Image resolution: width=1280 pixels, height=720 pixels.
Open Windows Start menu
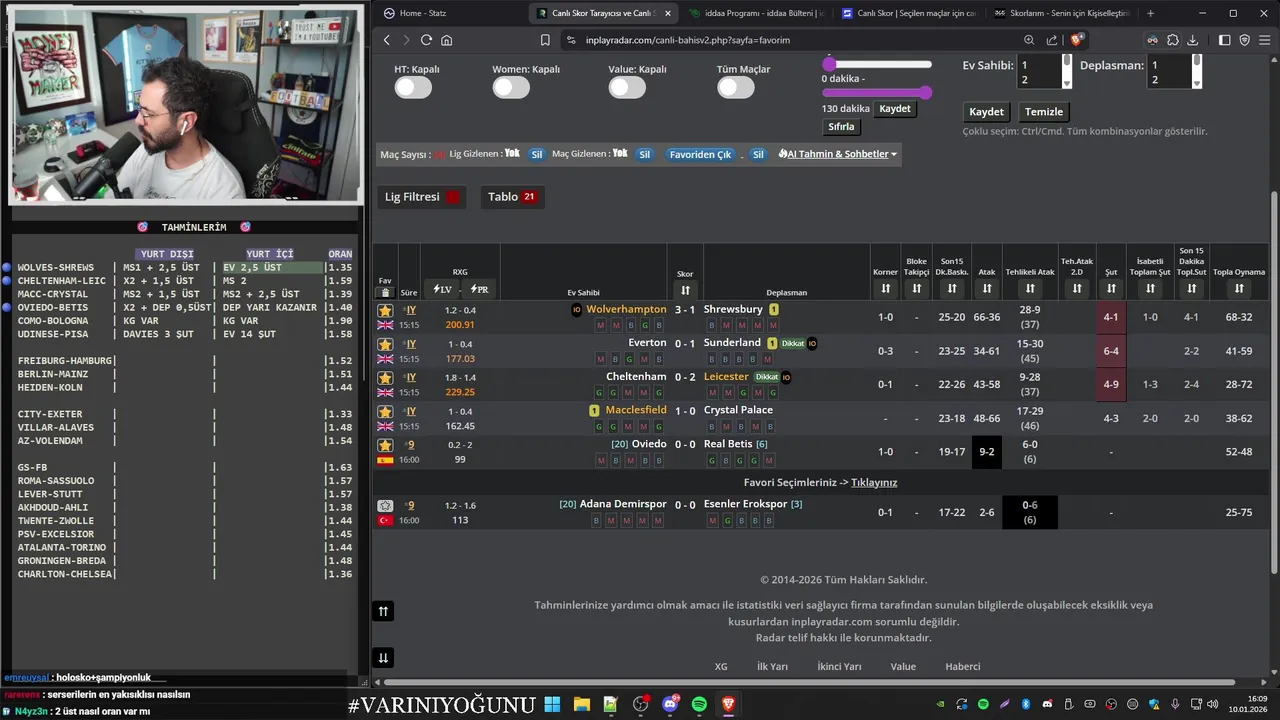point(552,704)
